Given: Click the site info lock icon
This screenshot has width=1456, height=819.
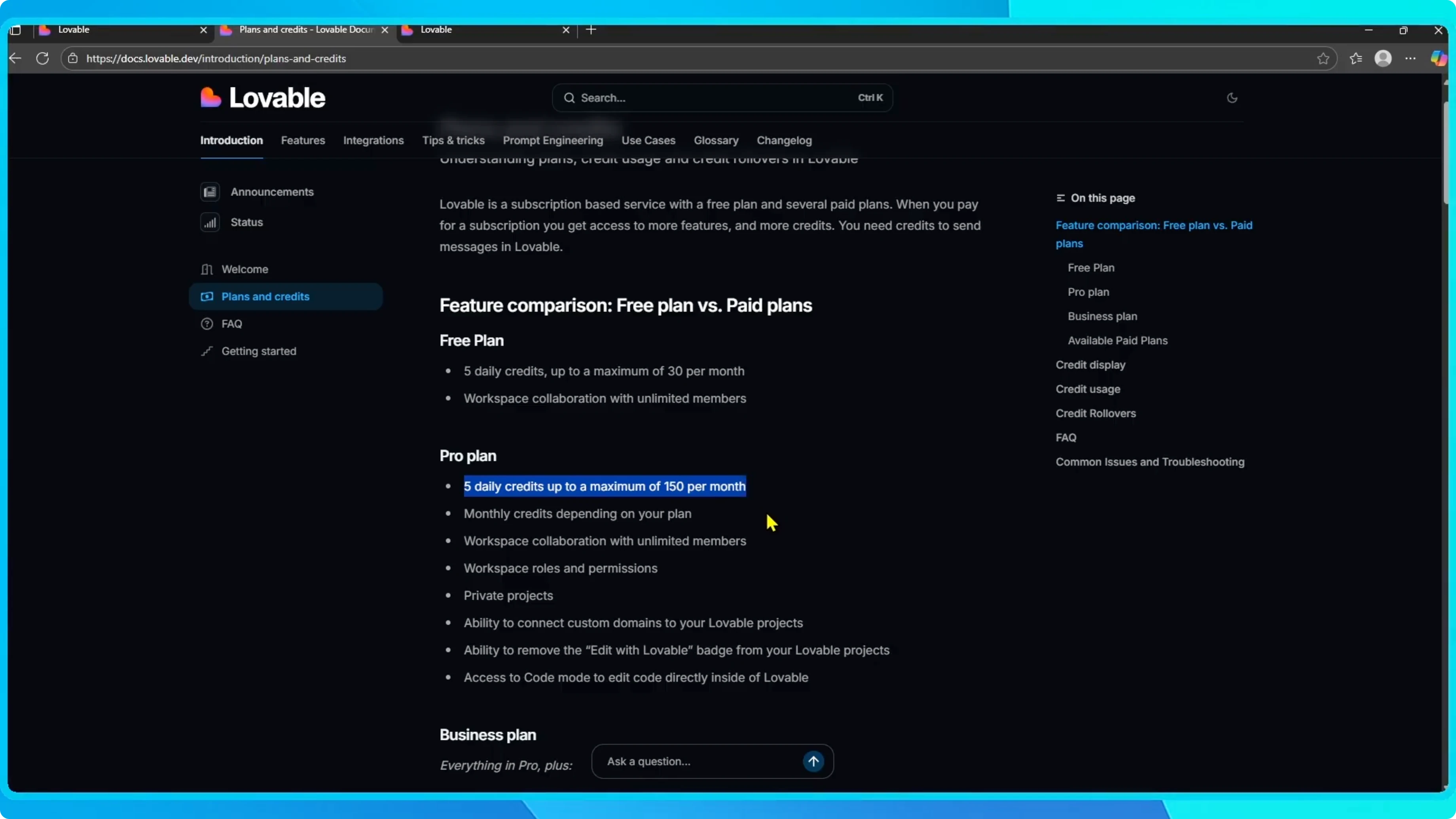Looking at the screenshot, I should click(x=73, y=58).
